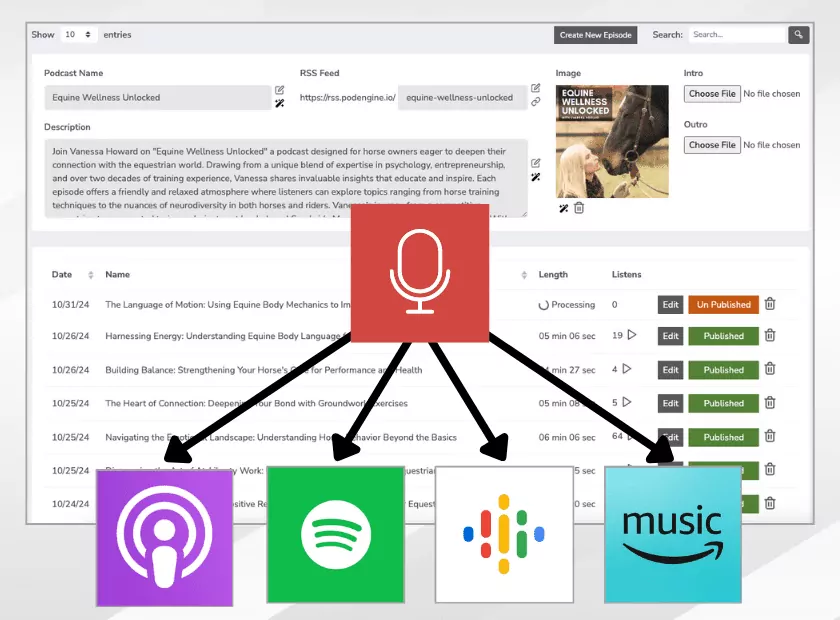840x620 pixels.
Task: Sort episodes using arrows beside Length
Action: pos(524,275)
